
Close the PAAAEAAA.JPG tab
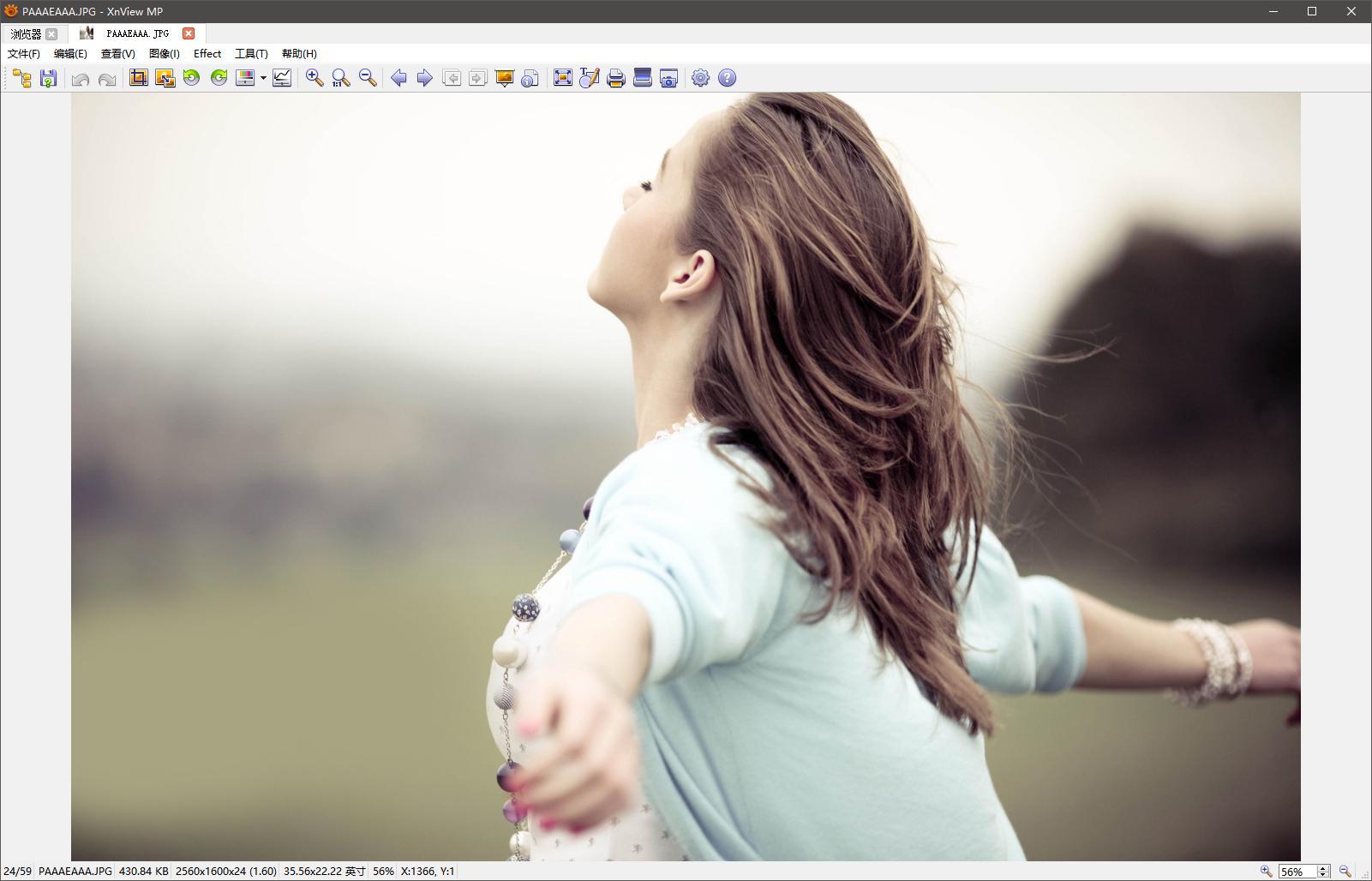pos(189,33)
